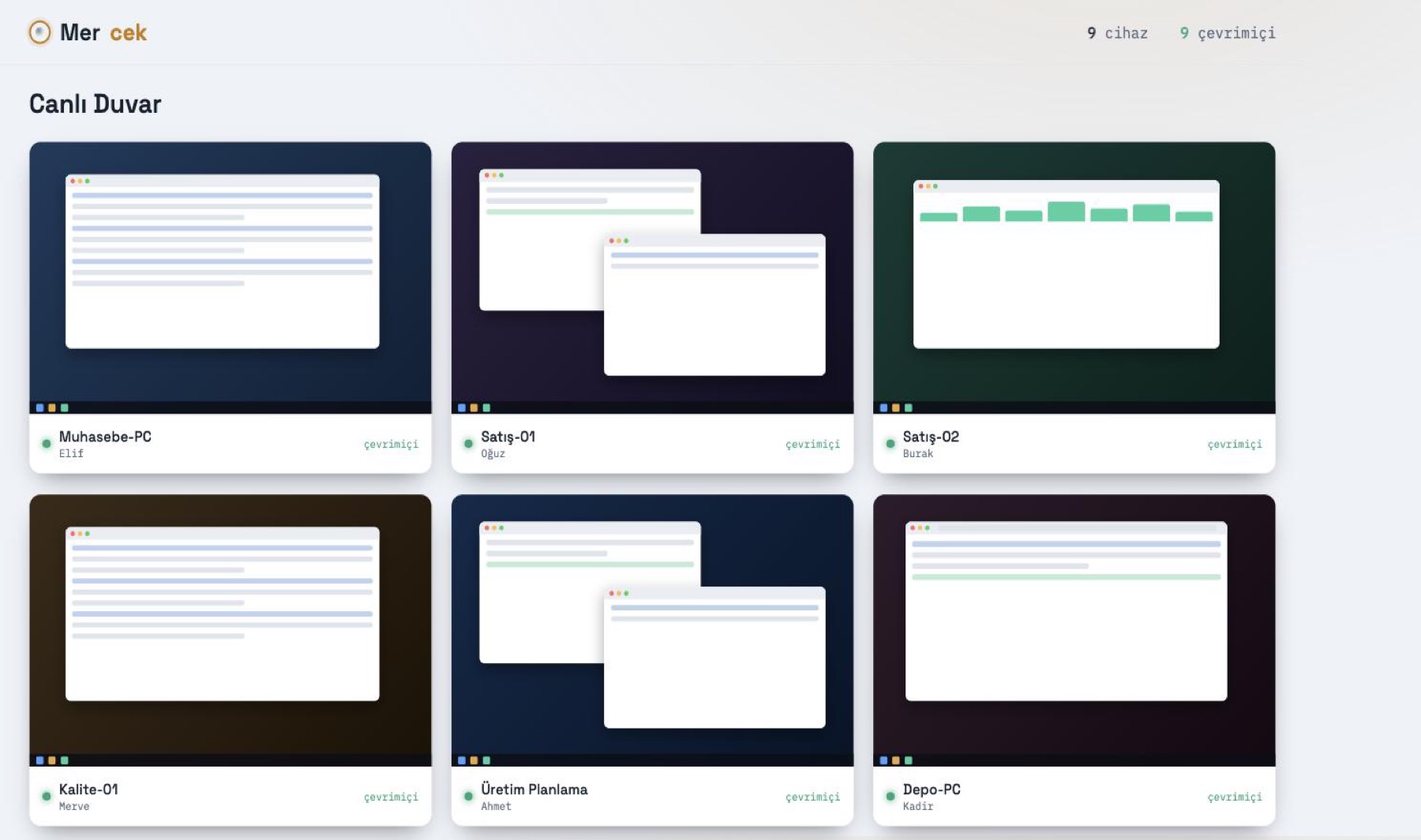Viewport: 1421px width, 840px height.
Task: Click the user name Kadir
Action: click(x=918, y=806)
